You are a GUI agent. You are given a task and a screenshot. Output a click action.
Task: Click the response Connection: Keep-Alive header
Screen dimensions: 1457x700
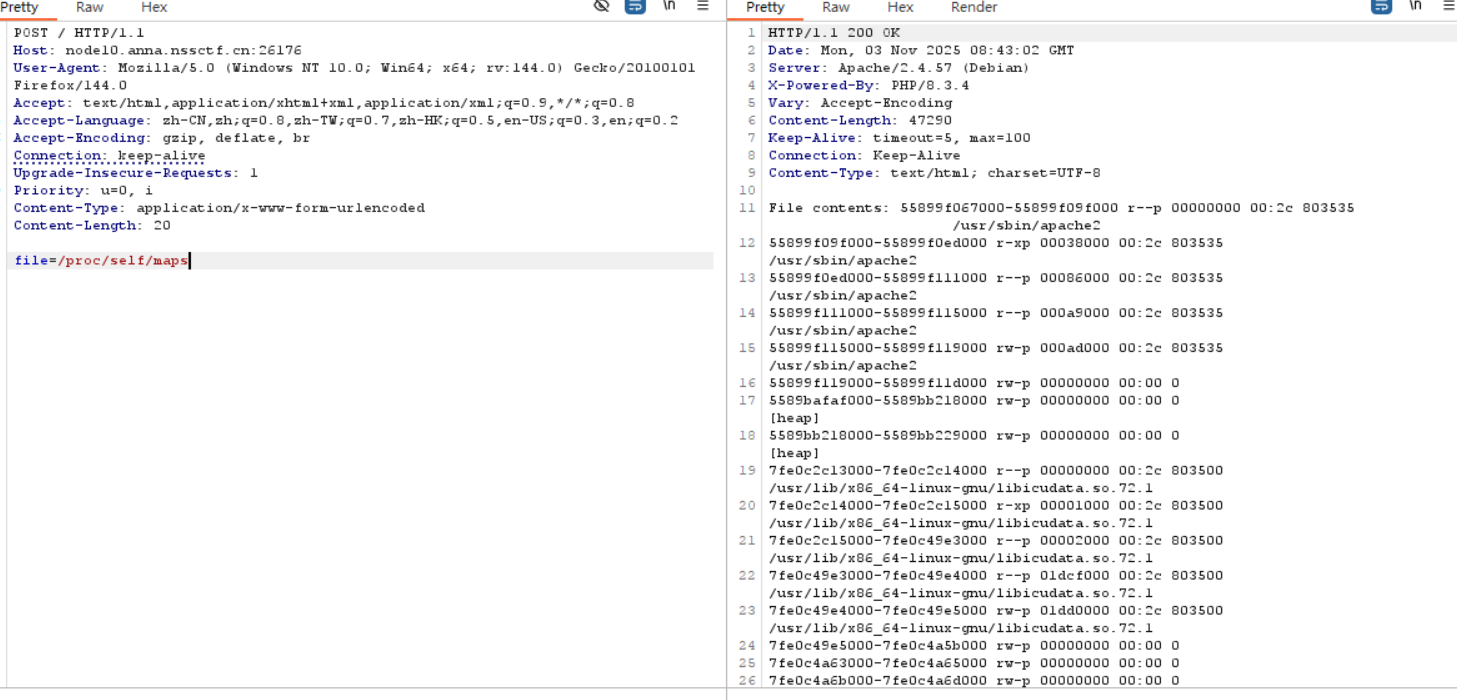(864, 156)
